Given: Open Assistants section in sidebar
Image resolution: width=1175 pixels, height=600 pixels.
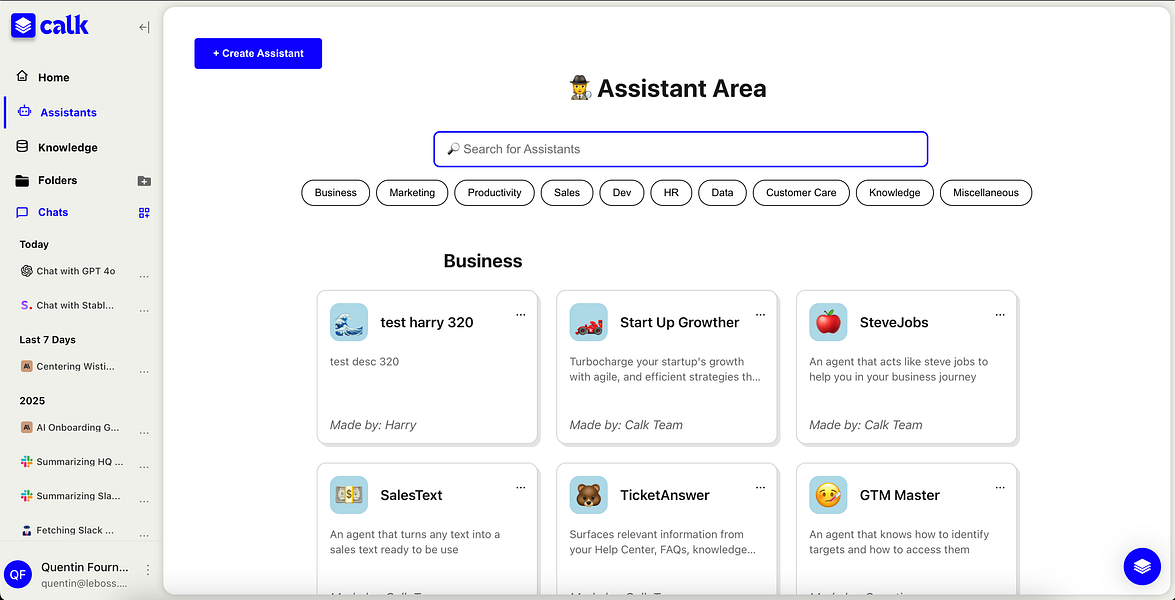Looking at the screenshot, I should pos(68,112).
